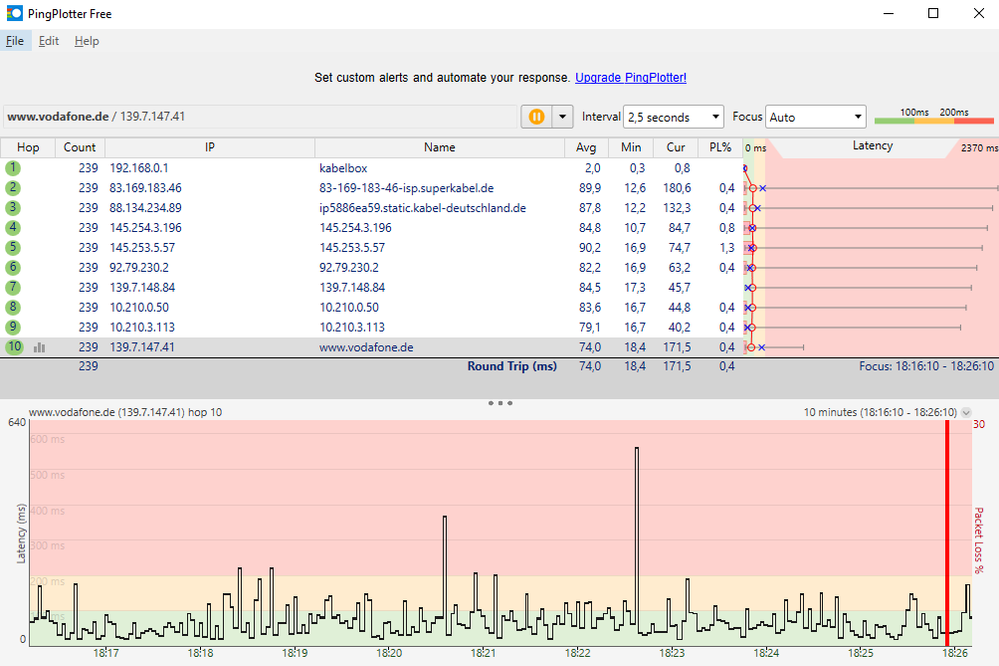Expand the 10 minutes timeframe chevron
The height and width of the screenshot is (666, 999).
click(x=966, y=412)
